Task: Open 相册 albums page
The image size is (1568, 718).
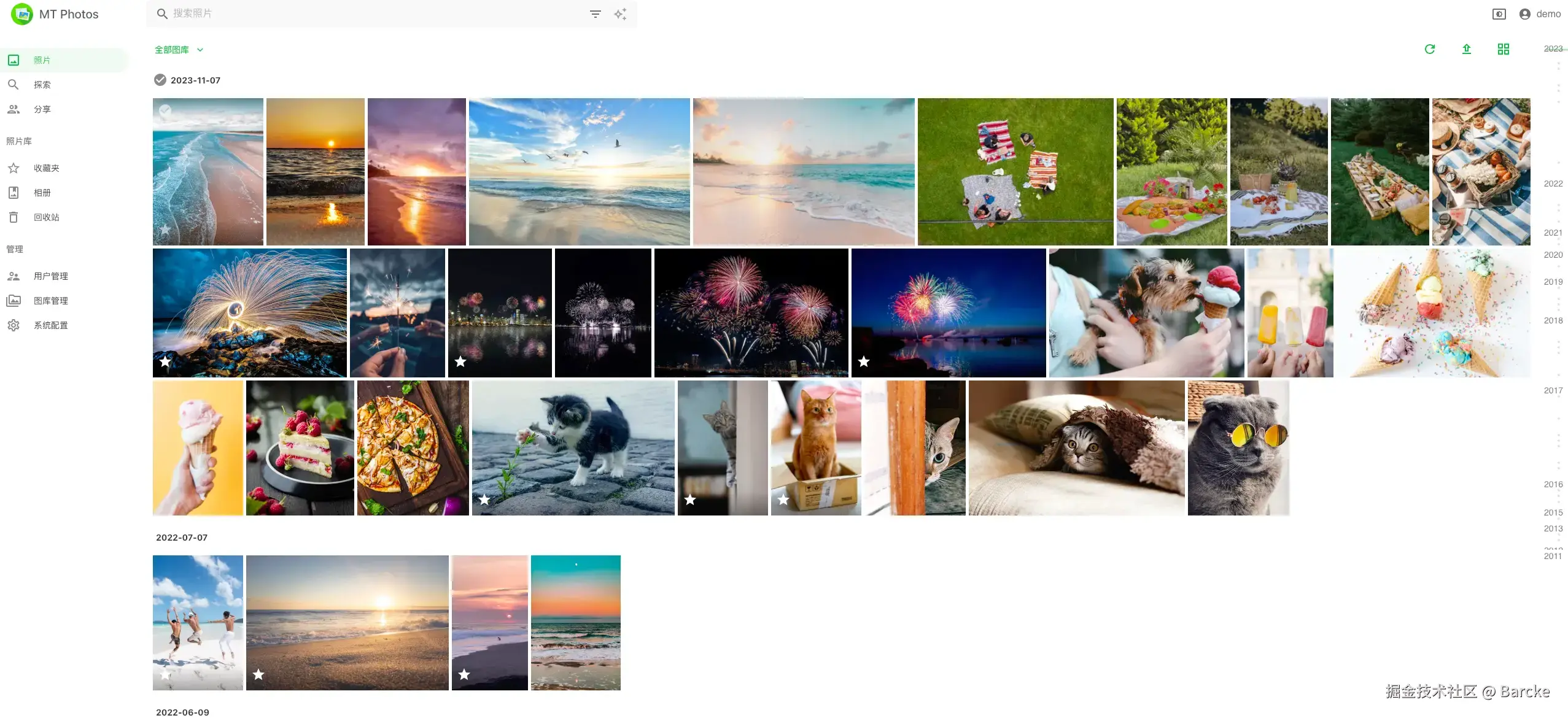Action: click(42, 193)
